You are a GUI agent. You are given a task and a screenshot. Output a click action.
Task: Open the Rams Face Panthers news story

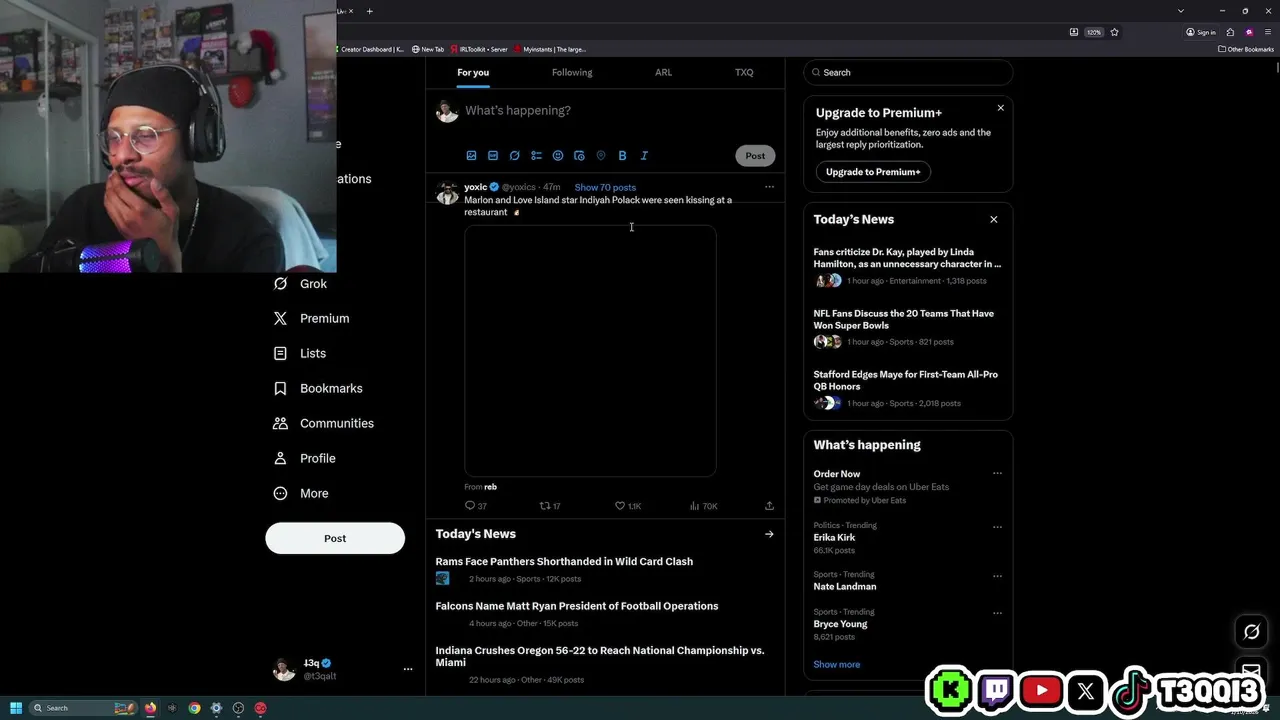[564, 562]
